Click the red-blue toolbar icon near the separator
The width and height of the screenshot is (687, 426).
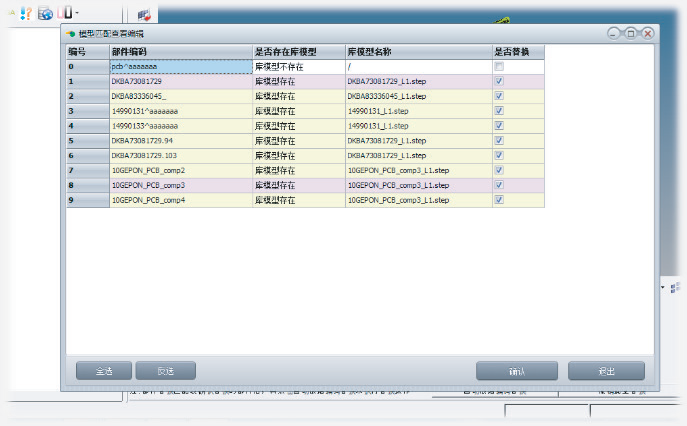144,14
